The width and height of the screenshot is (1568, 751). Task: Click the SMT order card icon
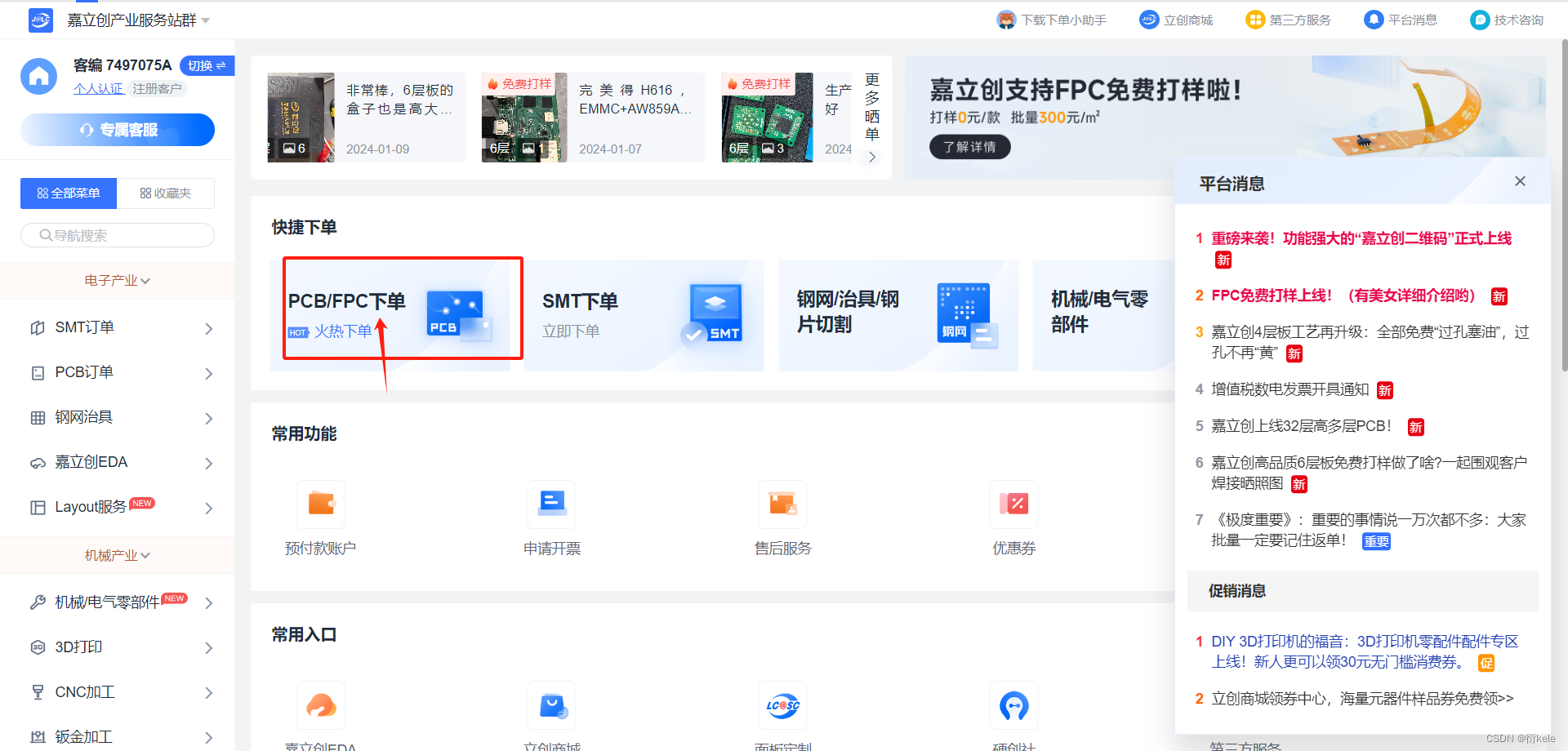[x=712, y=313]
